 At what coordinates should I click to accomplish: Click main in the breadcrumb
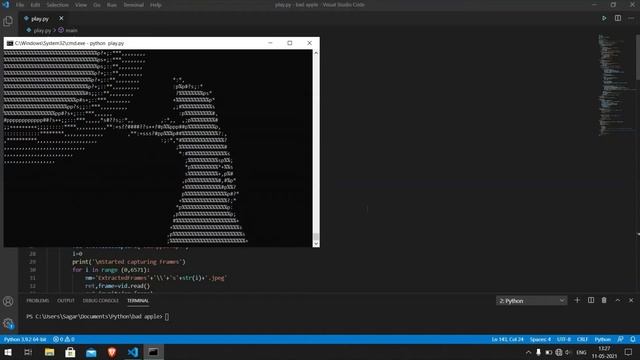tap(71, 30)
